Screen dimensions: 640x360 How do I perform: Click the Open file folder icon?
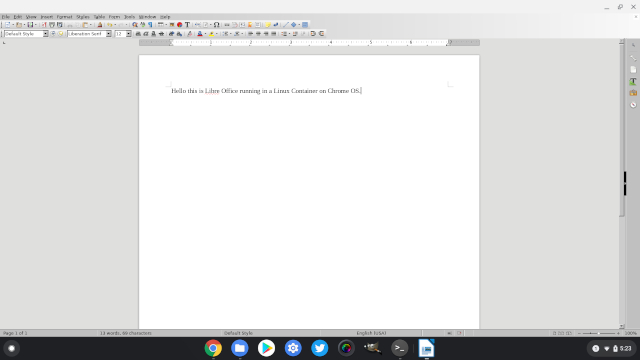pyautogui.click(x=19, y=24)
